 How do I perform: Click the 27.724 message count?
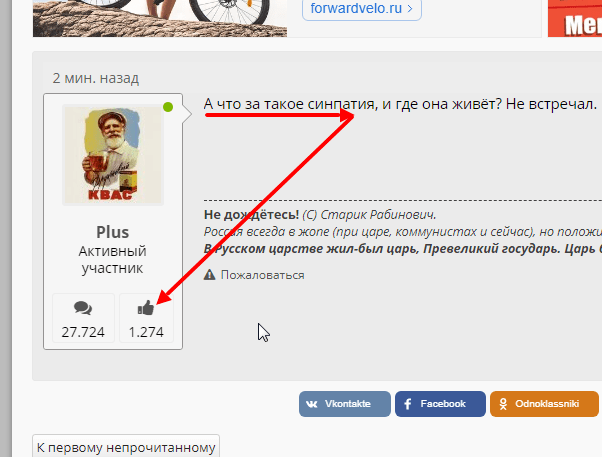pos(83,332)
